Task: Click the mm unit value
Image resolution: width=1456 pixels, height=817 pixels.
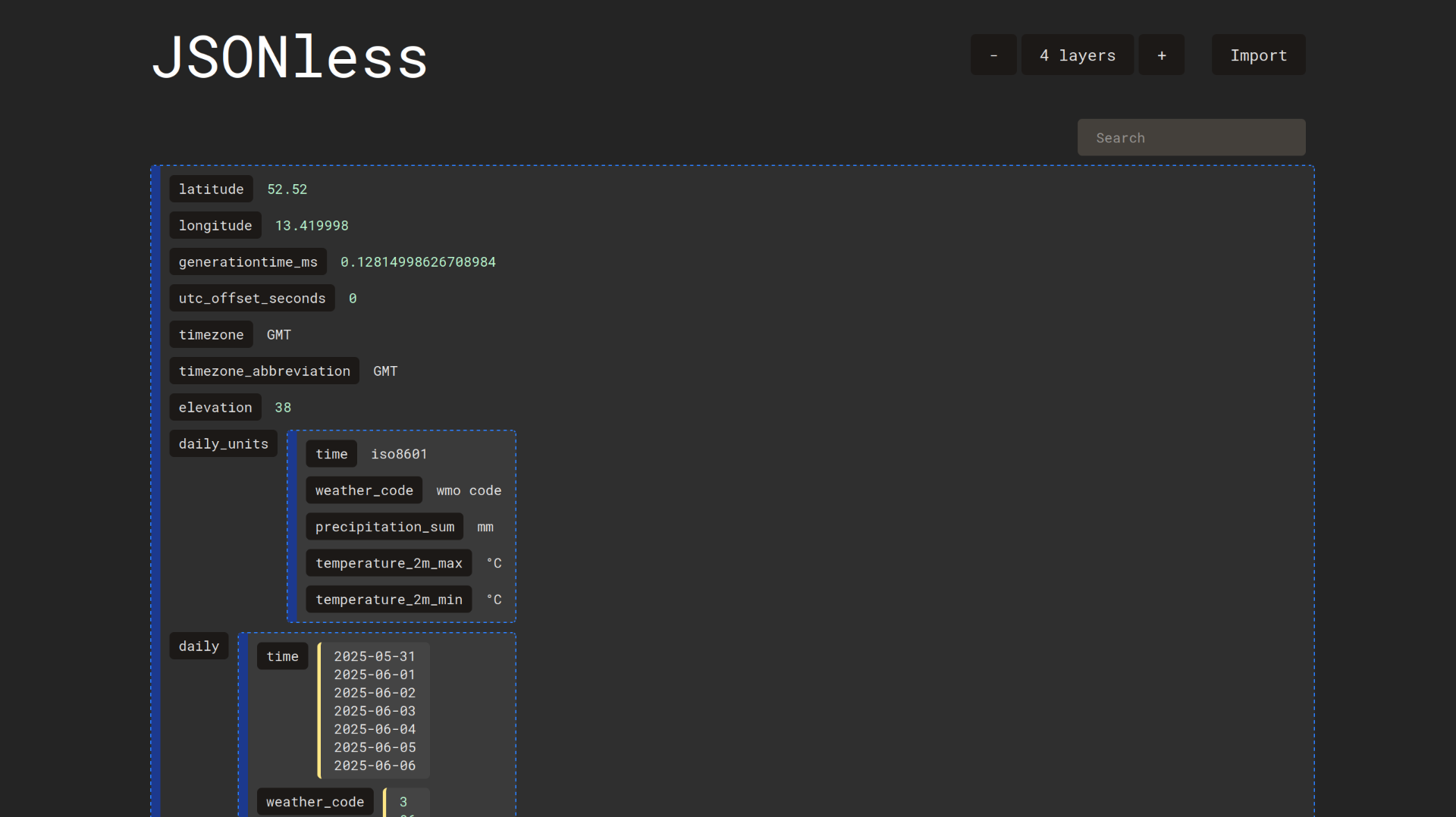Action: (x=485, y=527)
